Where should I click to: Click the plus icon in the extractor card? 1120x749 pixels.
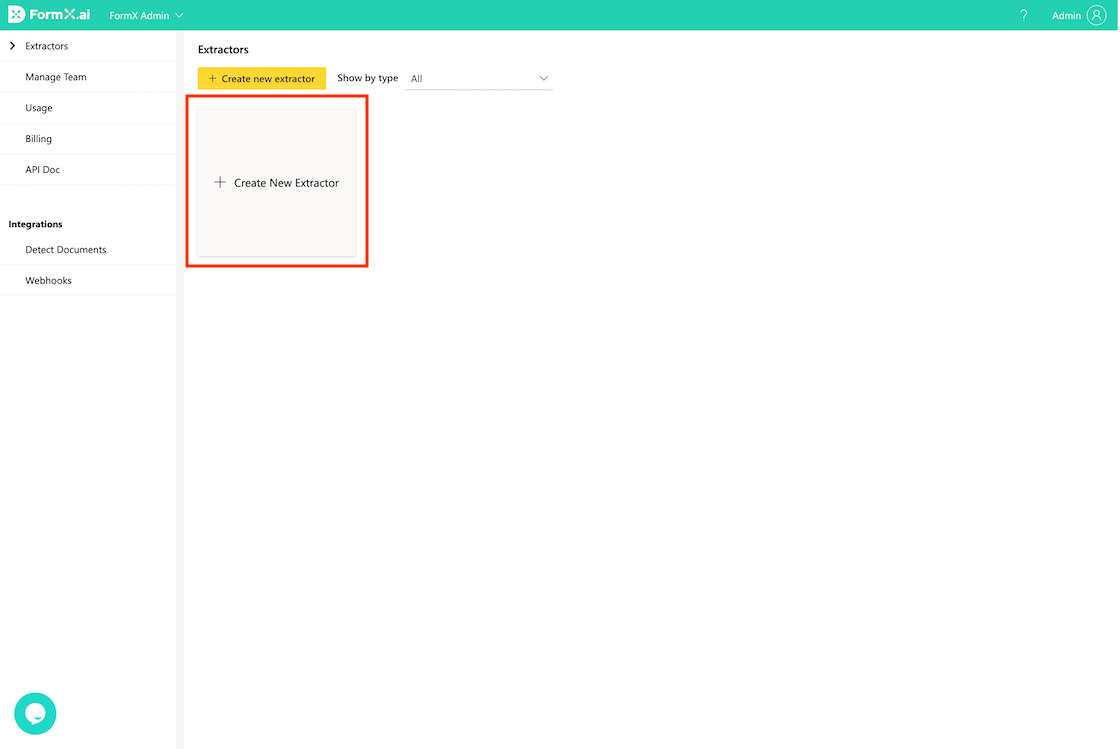point(220,183)
